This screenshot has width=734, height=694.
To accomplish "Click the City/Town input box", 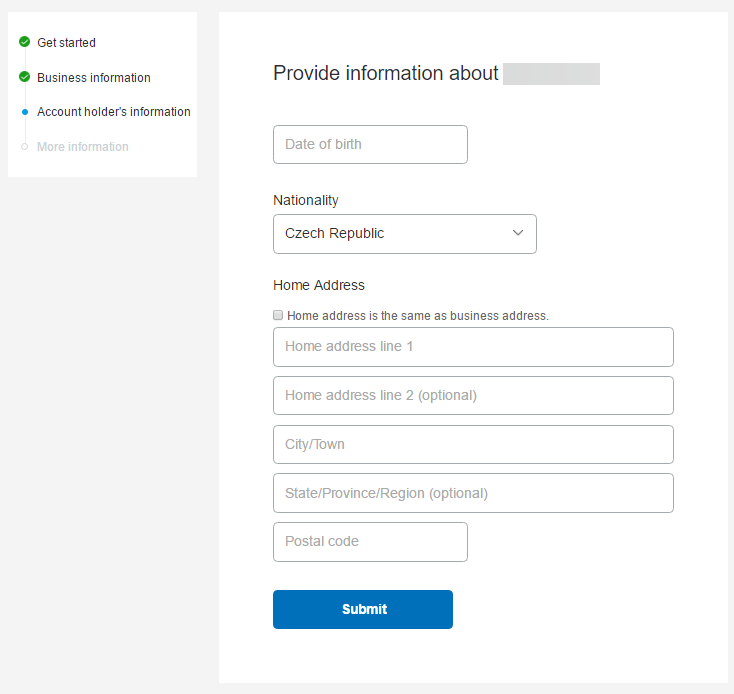I will [473, 444].
